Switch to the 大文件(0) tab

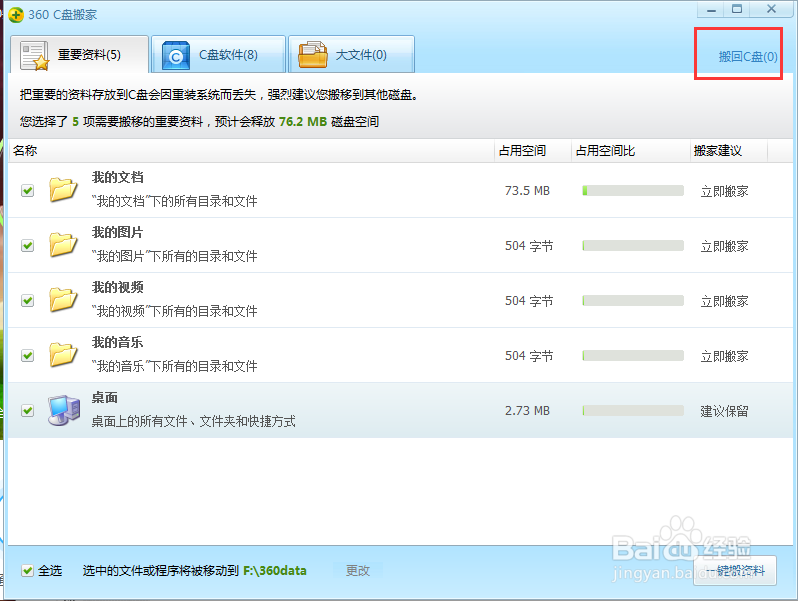coord(351,54)
